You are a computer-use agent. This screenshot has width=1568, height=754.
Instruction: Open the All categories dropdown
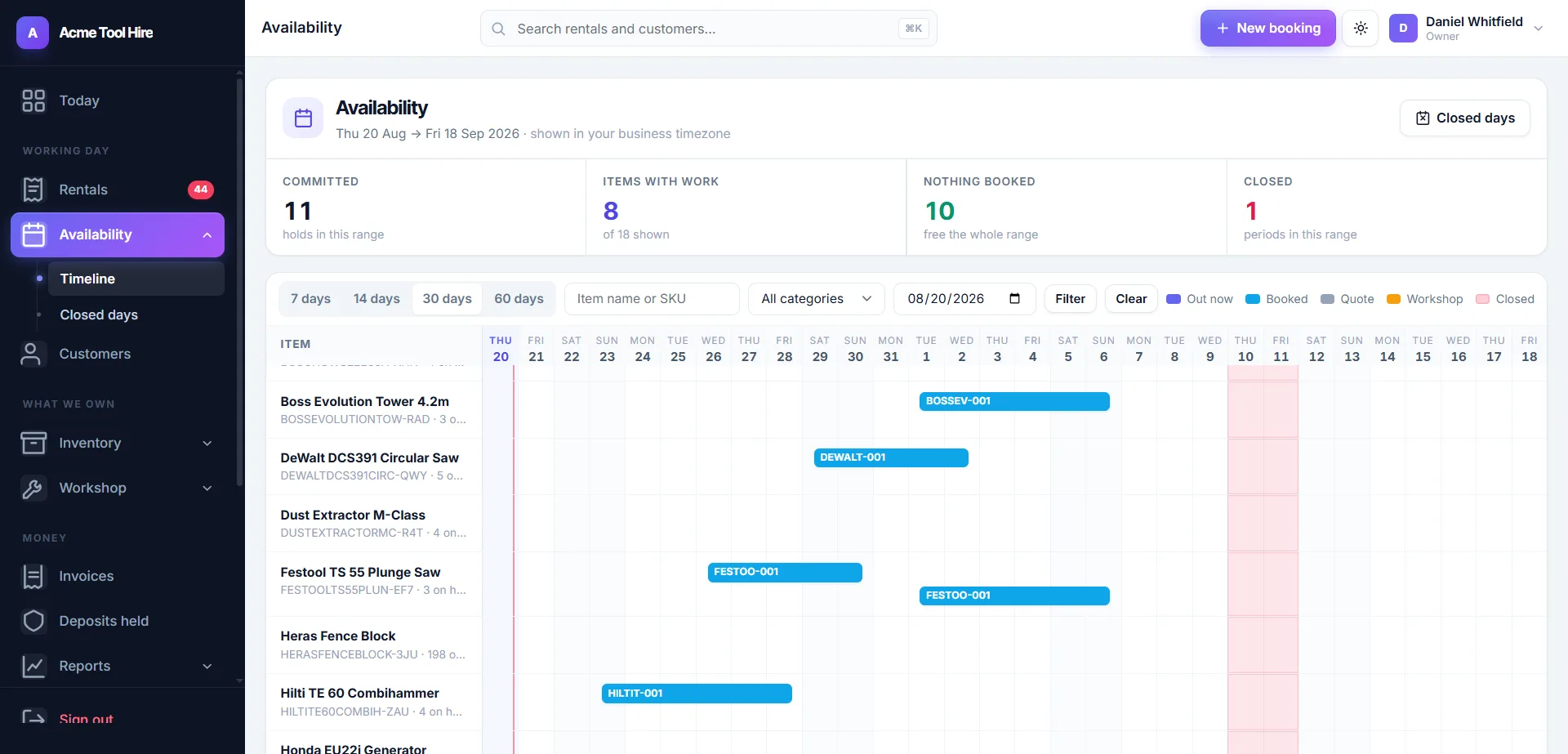[x=817, y=299]
